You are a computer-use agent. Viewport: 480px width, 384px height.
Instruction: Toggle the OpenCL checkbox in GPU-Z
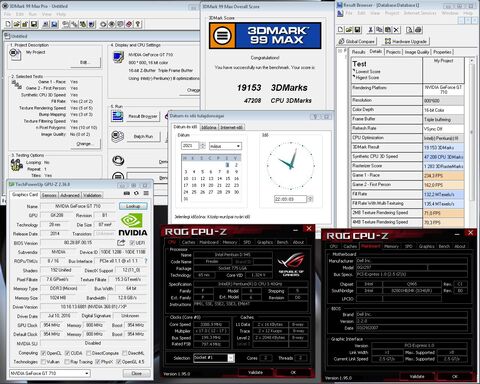[43, 353]
